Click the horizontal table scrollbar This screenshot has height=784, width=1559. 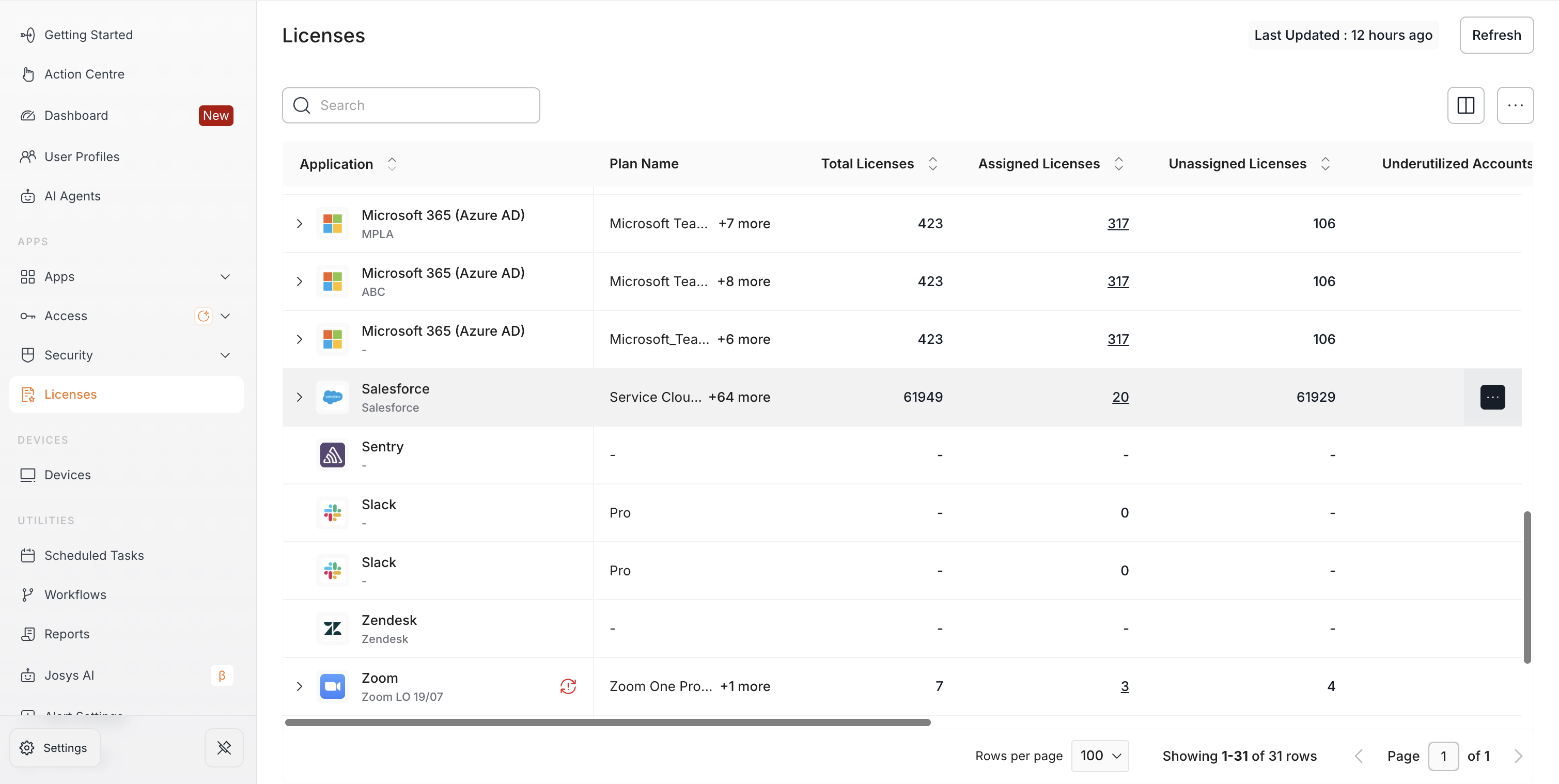(x=607, y=723)
